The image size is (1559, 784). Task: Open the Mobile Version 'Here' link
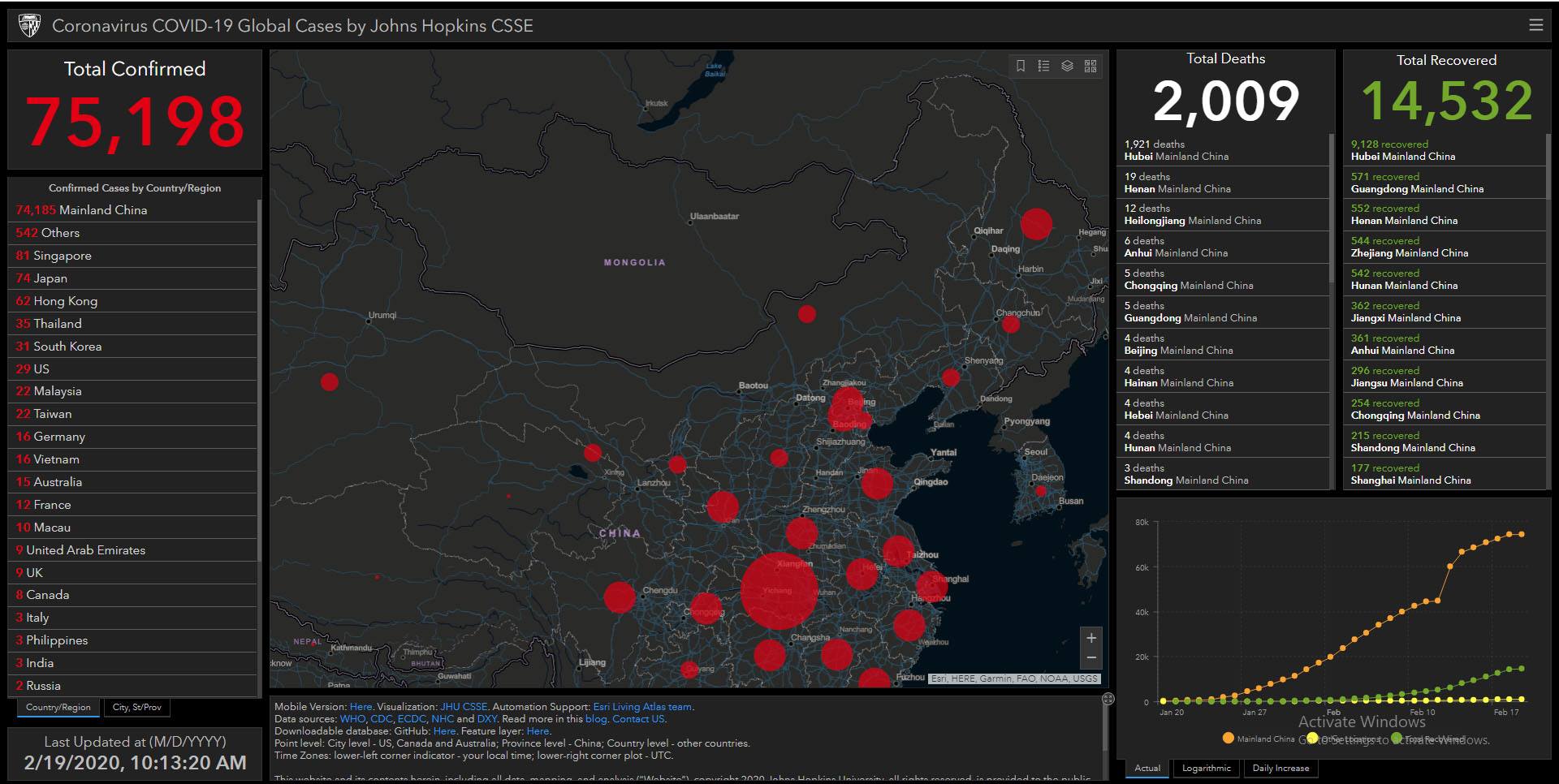[361, 707]
